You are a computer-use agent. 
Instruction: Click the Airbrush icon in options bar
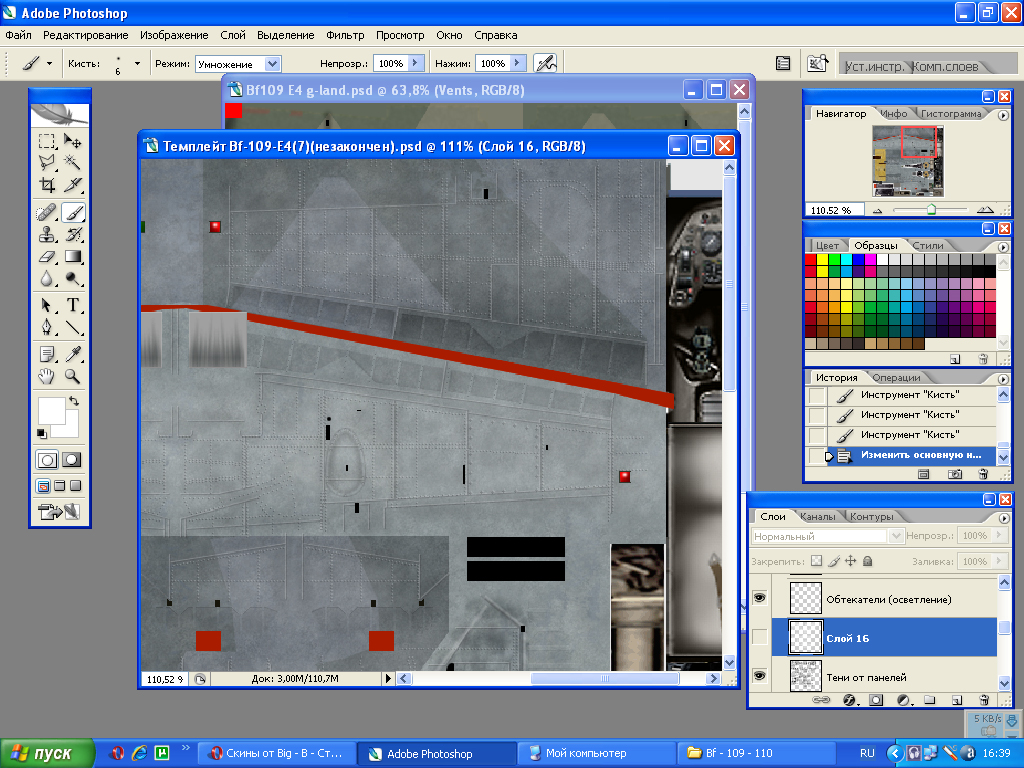545,63
